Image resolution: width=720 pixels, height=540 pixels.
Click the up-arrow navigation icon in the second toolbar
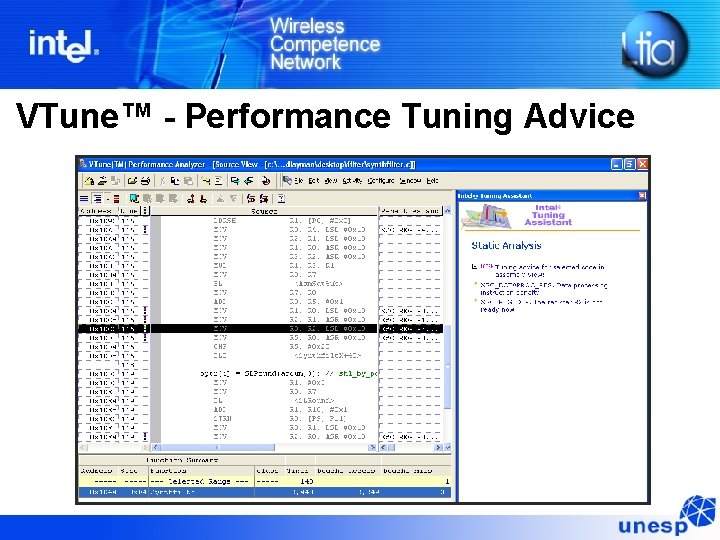220,198
